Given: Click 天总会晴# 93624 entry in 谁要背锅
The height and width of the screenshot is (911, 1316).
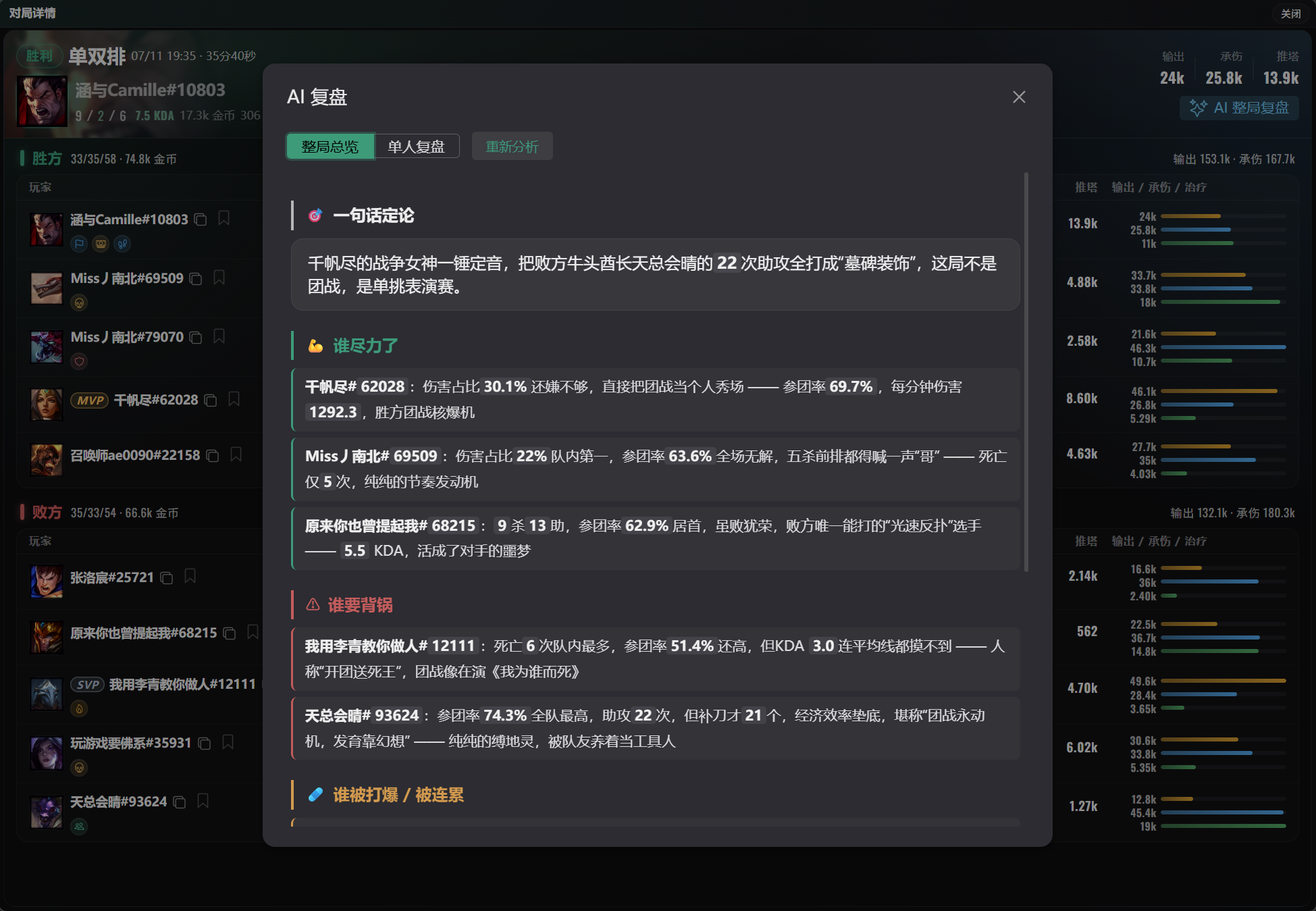Looking at the screenshot, I should pos(656,729).
